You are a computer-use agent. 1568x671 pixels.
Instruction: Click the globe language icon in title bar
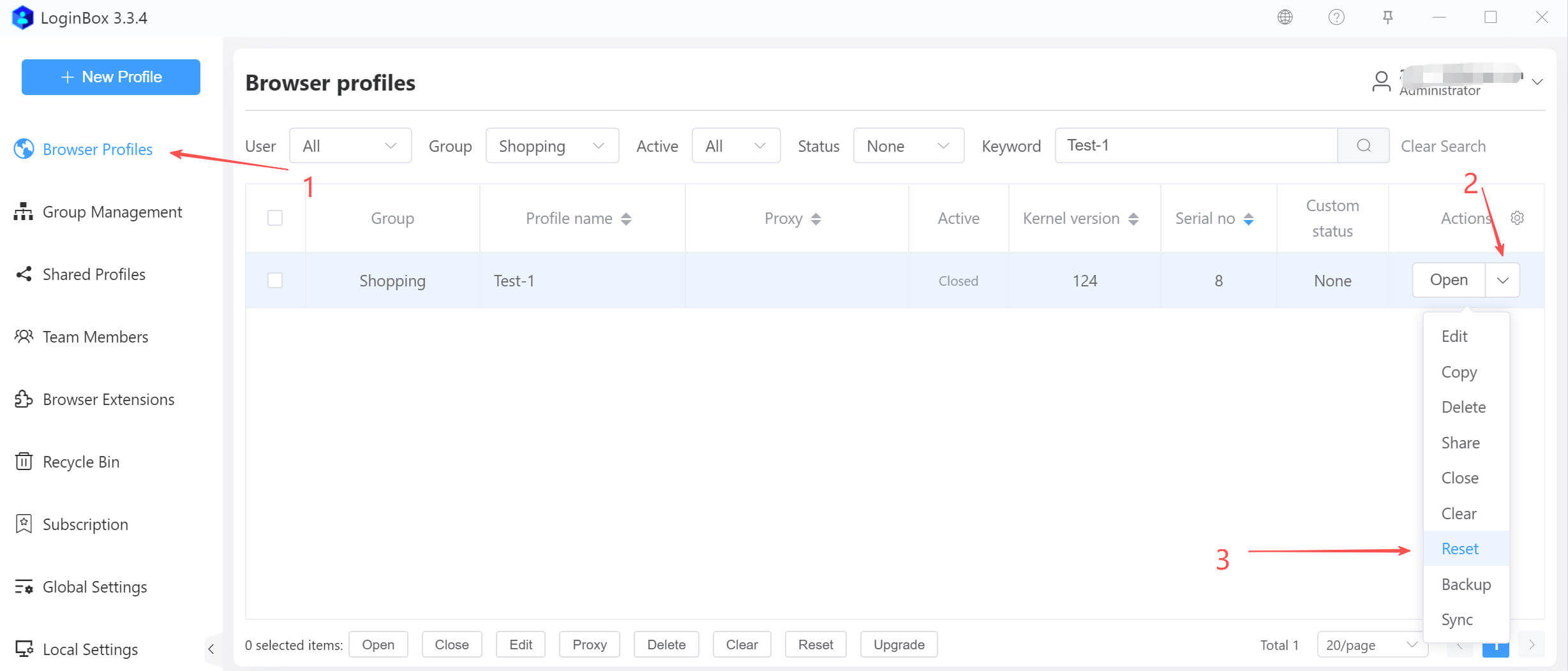click(1285, 17)
